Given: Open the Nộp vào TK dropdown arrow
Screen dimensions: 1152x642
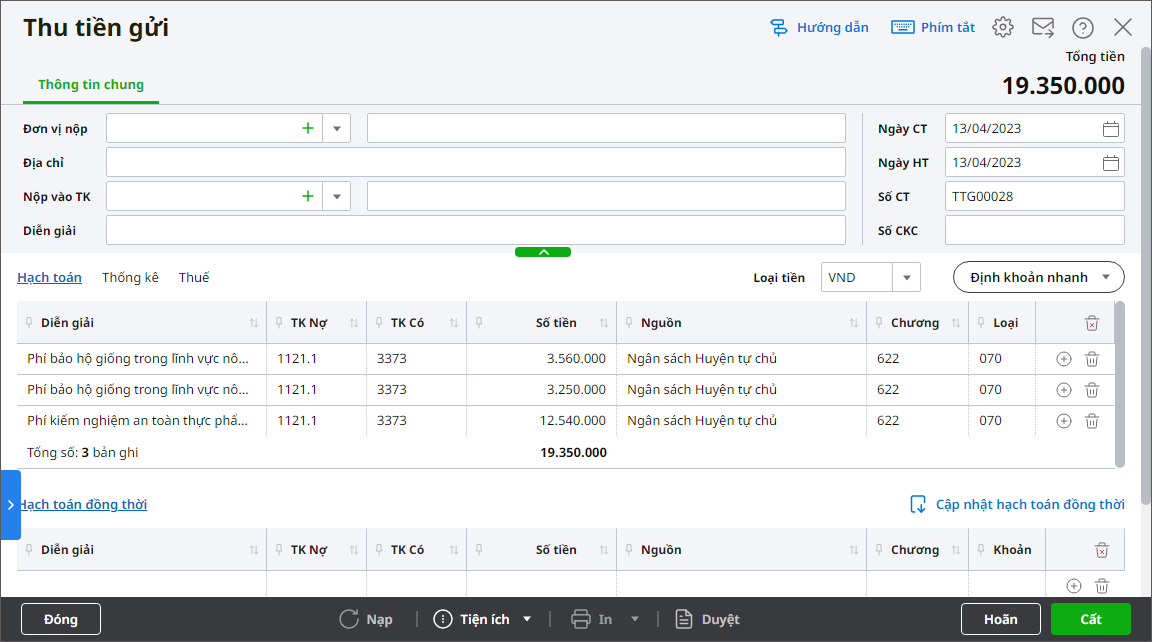Looking at the screenshot, I should pos(336,197).
